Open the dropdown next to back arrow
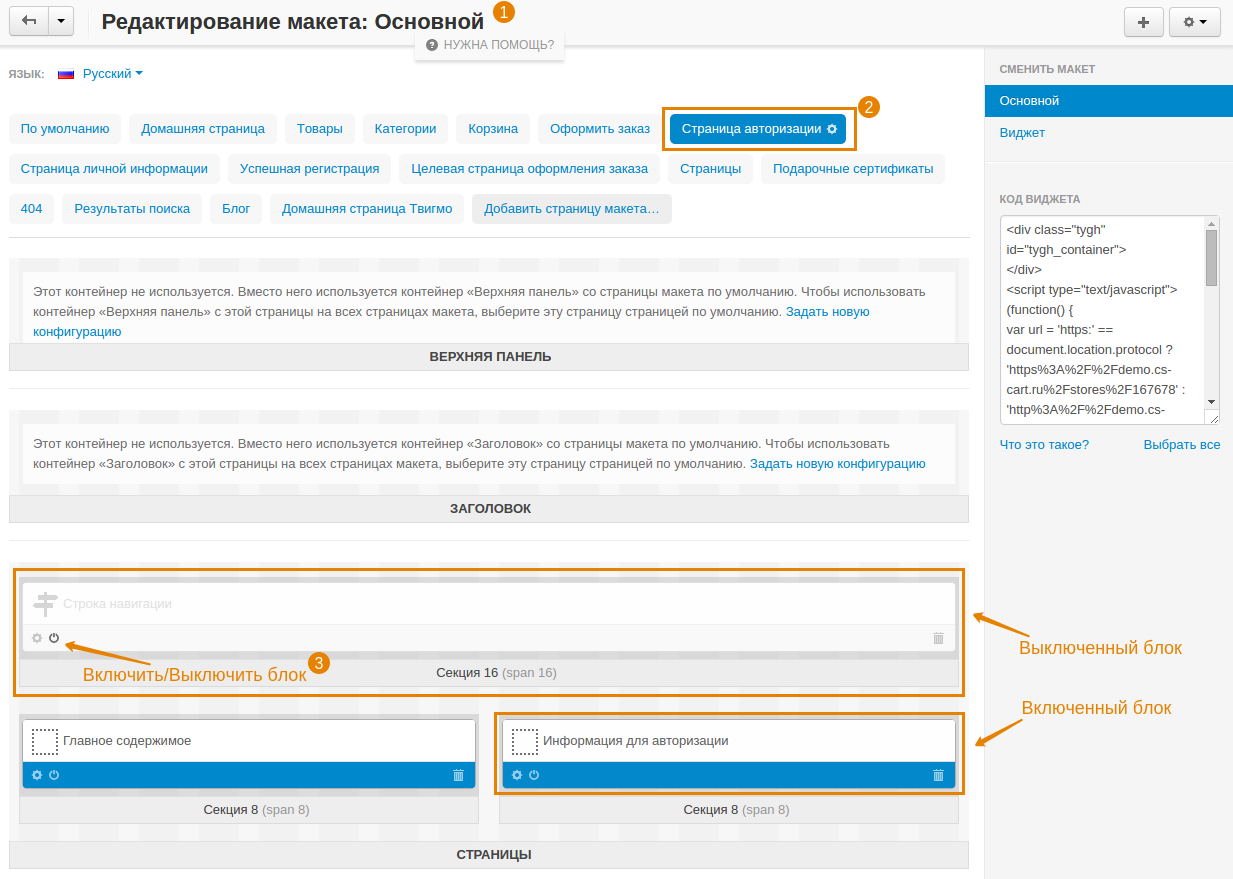 tap(61, 21)
